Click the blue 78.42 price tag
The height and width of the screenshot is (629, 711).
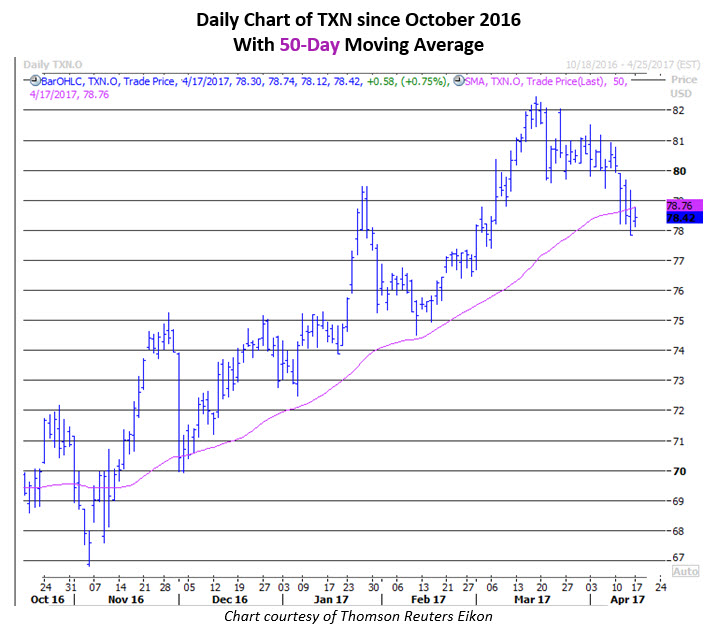tap(684, 218)
